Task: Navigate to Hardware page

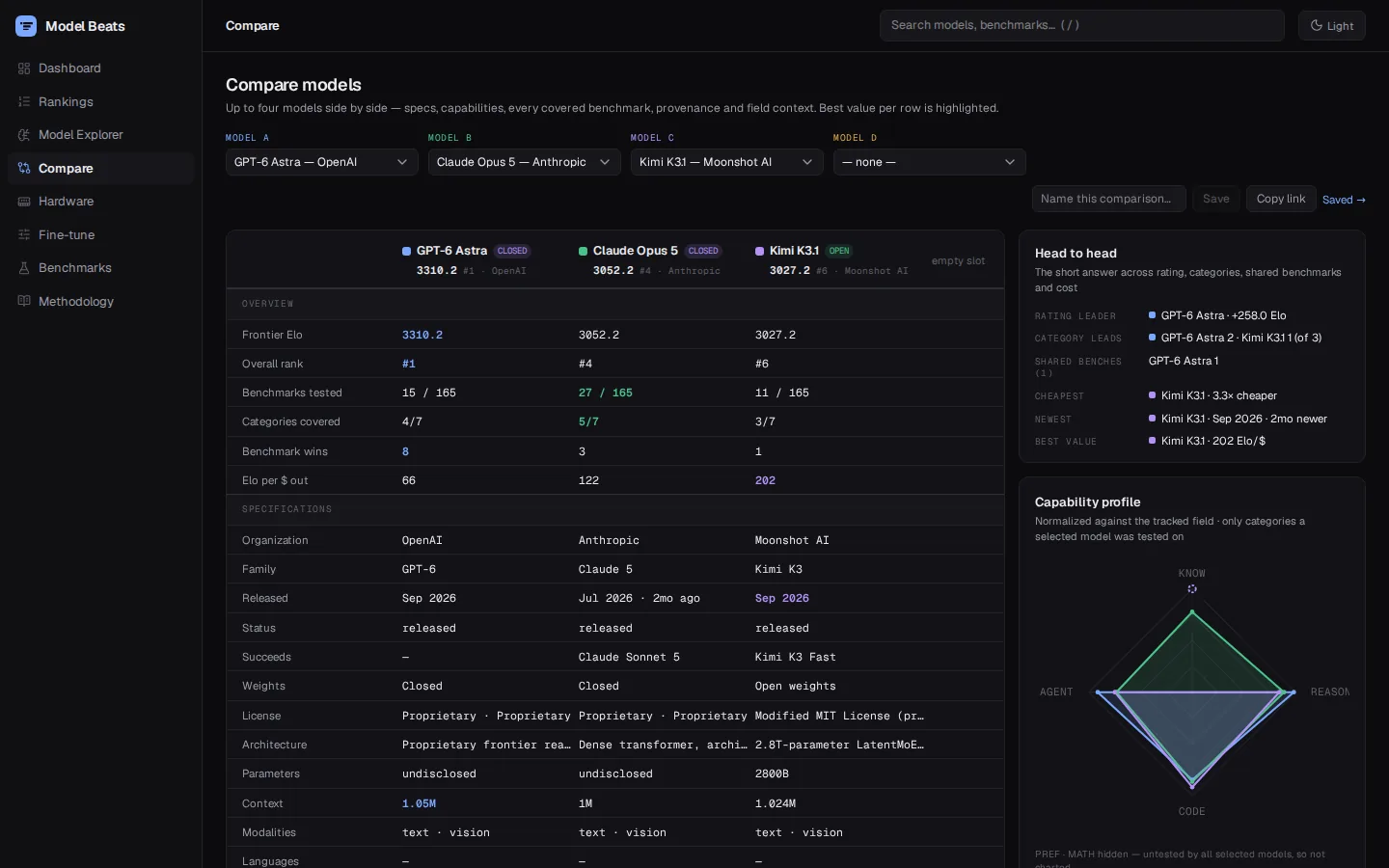Action: 100,202
